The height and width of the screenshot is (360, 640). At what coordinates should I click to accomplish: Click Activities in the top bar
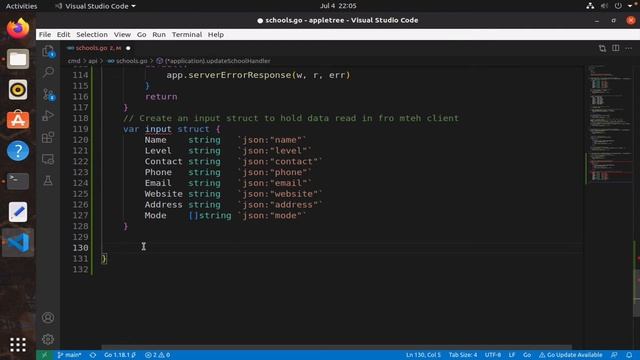(21, 6)
